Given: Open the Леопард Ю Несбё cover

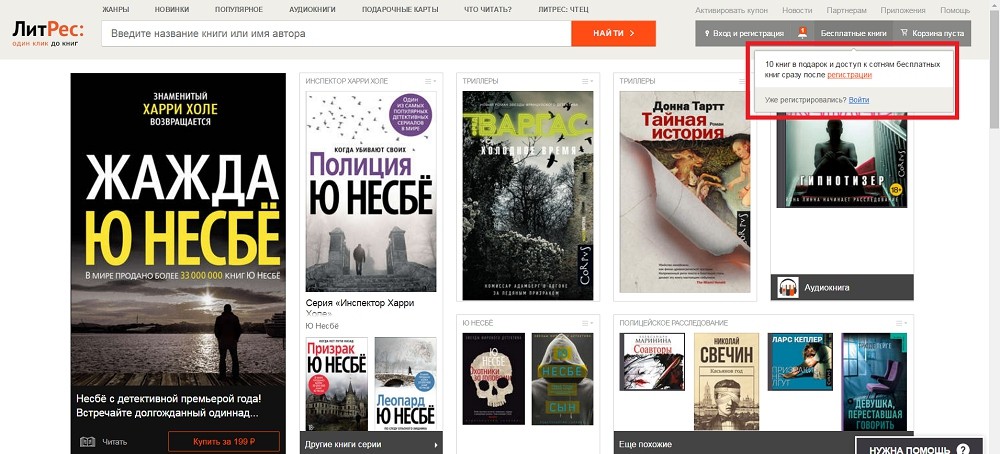Looking at the screenshot, I should pos(406,384).
